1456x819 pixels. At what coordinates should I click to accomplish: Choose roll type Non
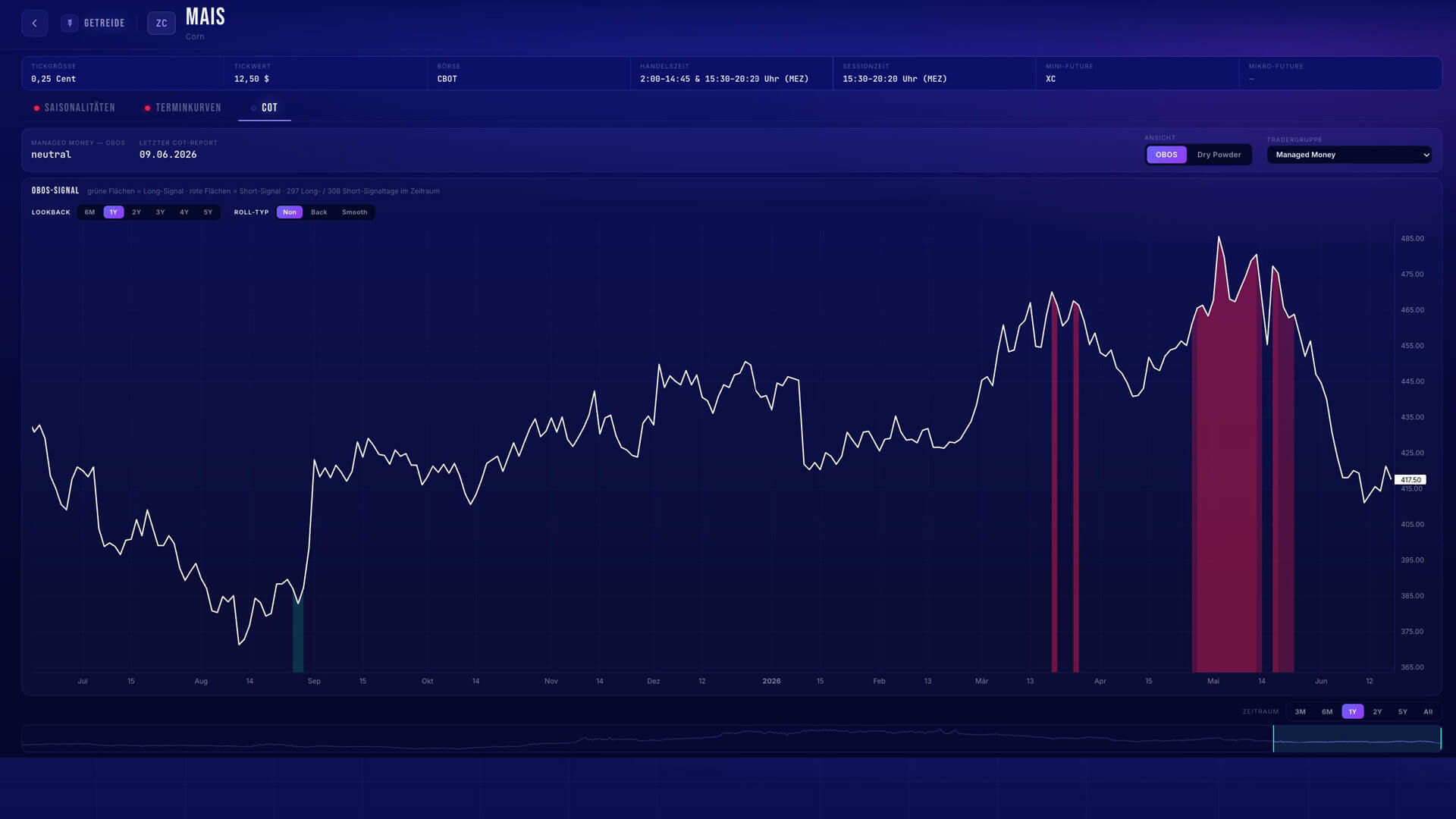click(290, 212)
